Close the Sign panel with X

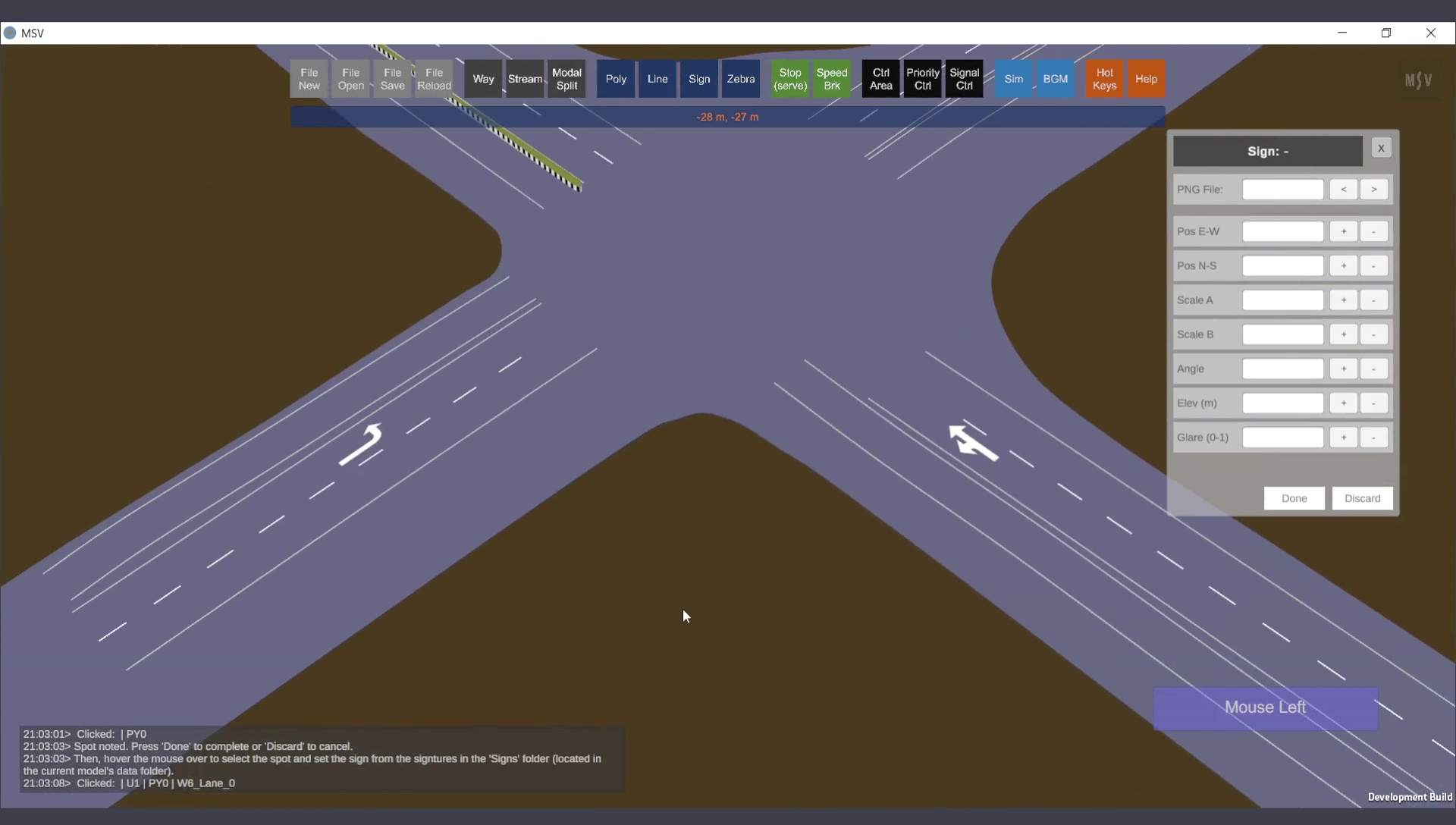[x=1381, y=149]
